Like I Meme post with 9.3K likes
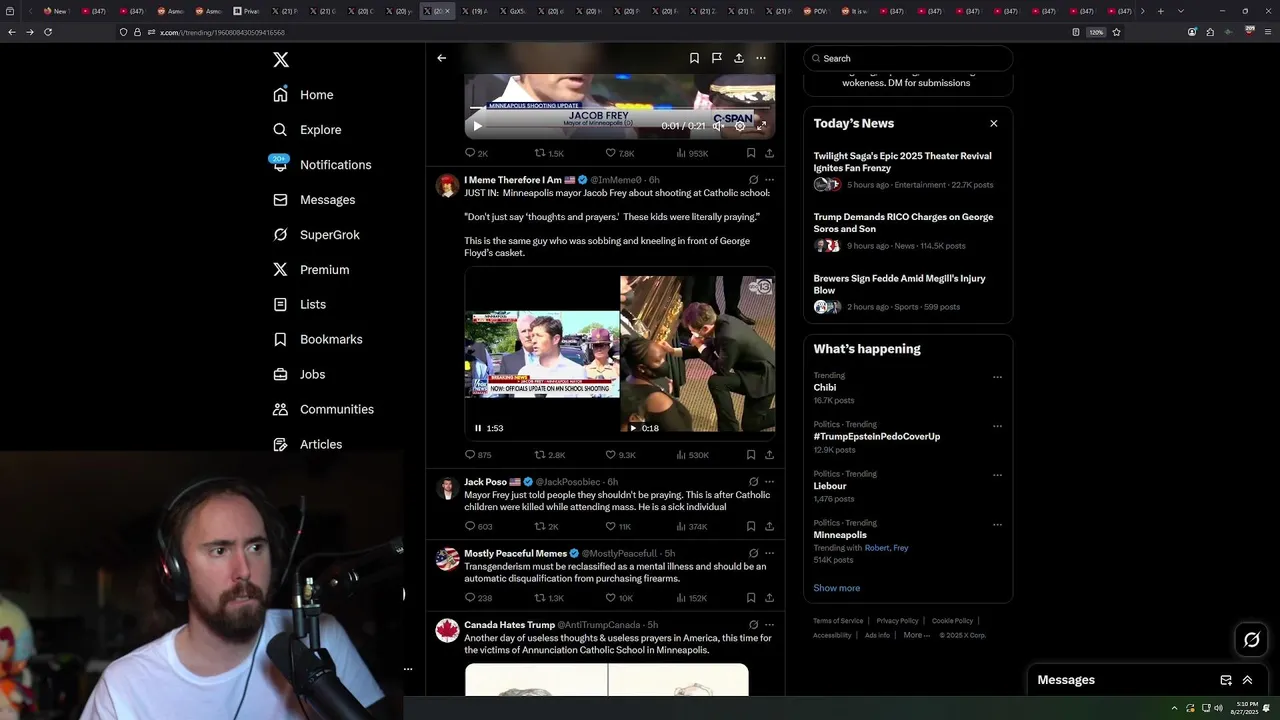Screen dimensions: 1280x720 click(620, 455)
